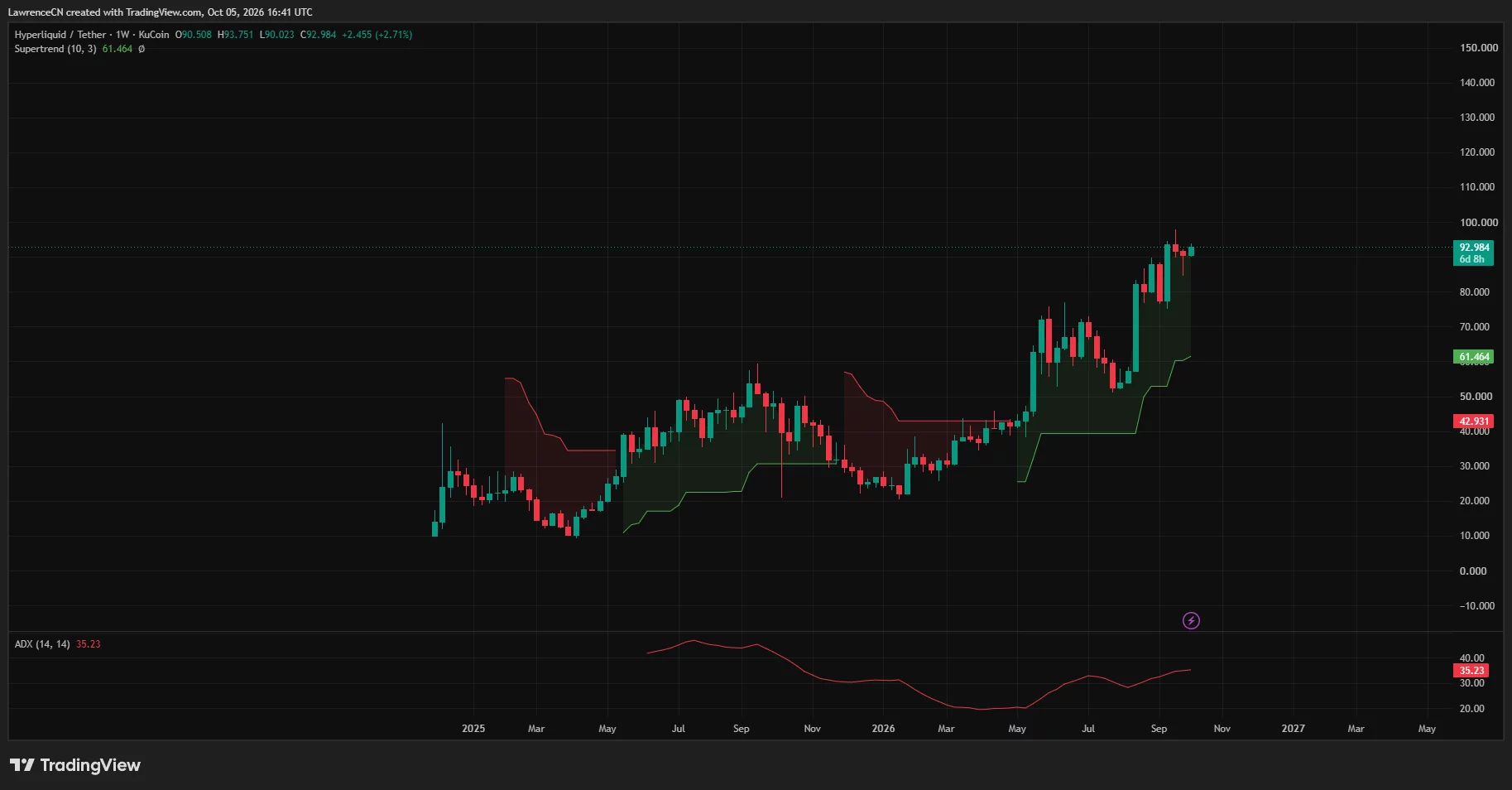
Task: Click the 0.000 price scale label
Action: point(1473,571)
